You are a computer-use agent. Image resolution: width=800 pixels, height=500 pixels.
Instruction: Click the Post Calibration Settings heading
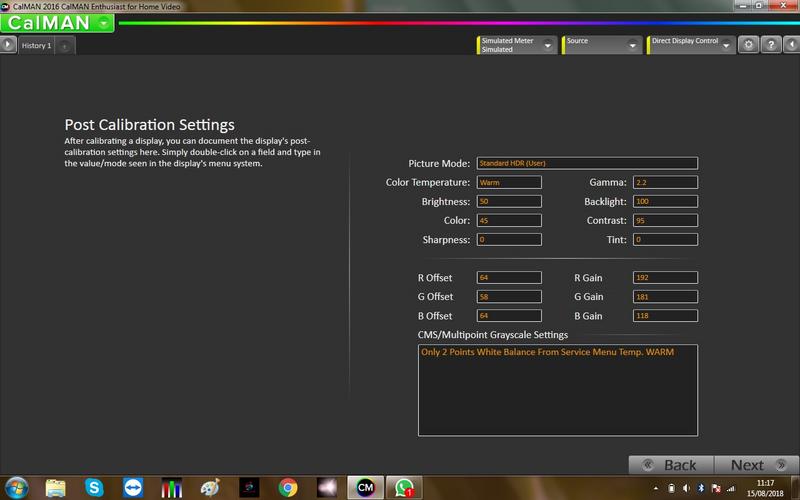[x=149, y=125]
